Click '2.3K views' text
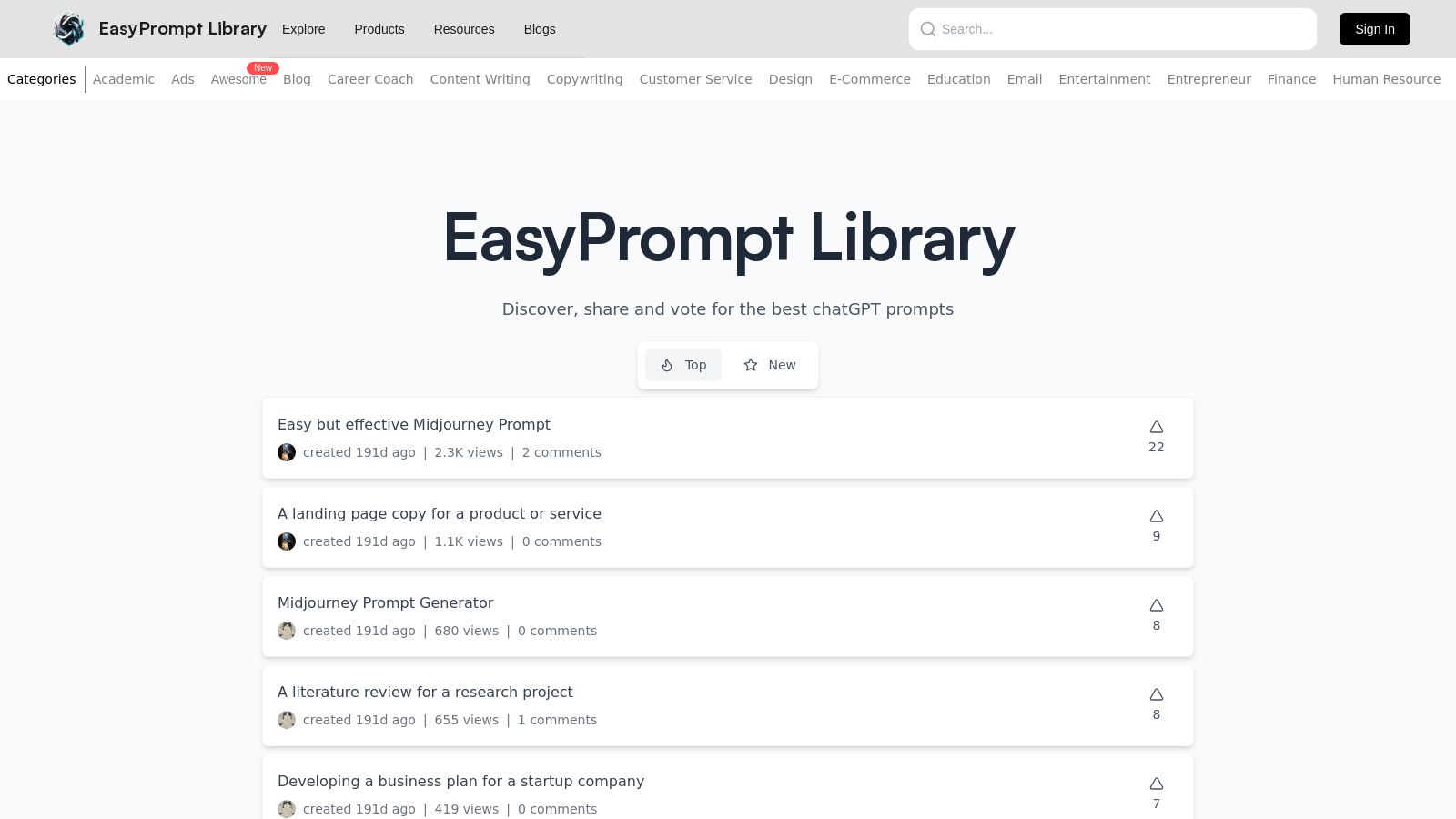Viewport: 1456px width, 819px height. [469, 452]
